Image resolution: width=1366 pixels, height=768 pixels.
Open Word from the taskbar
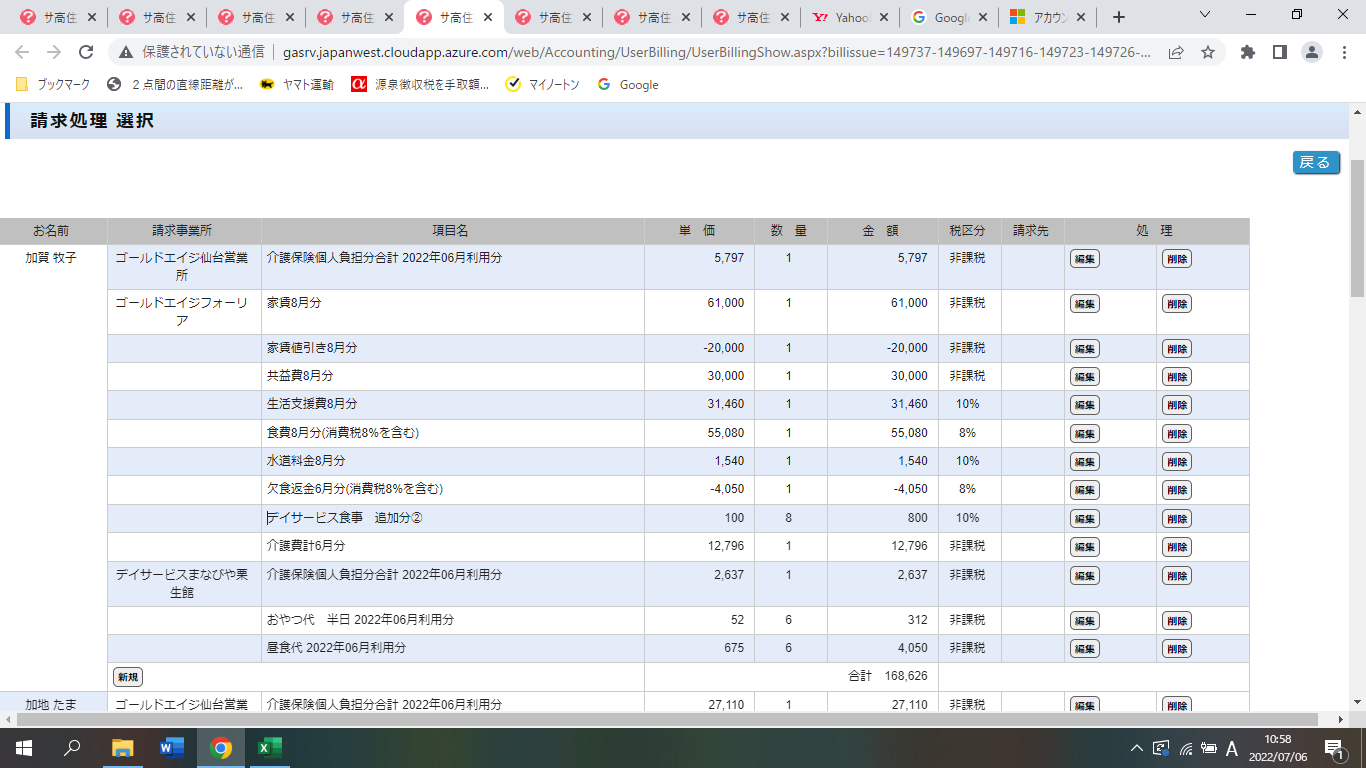coord(172,747)
